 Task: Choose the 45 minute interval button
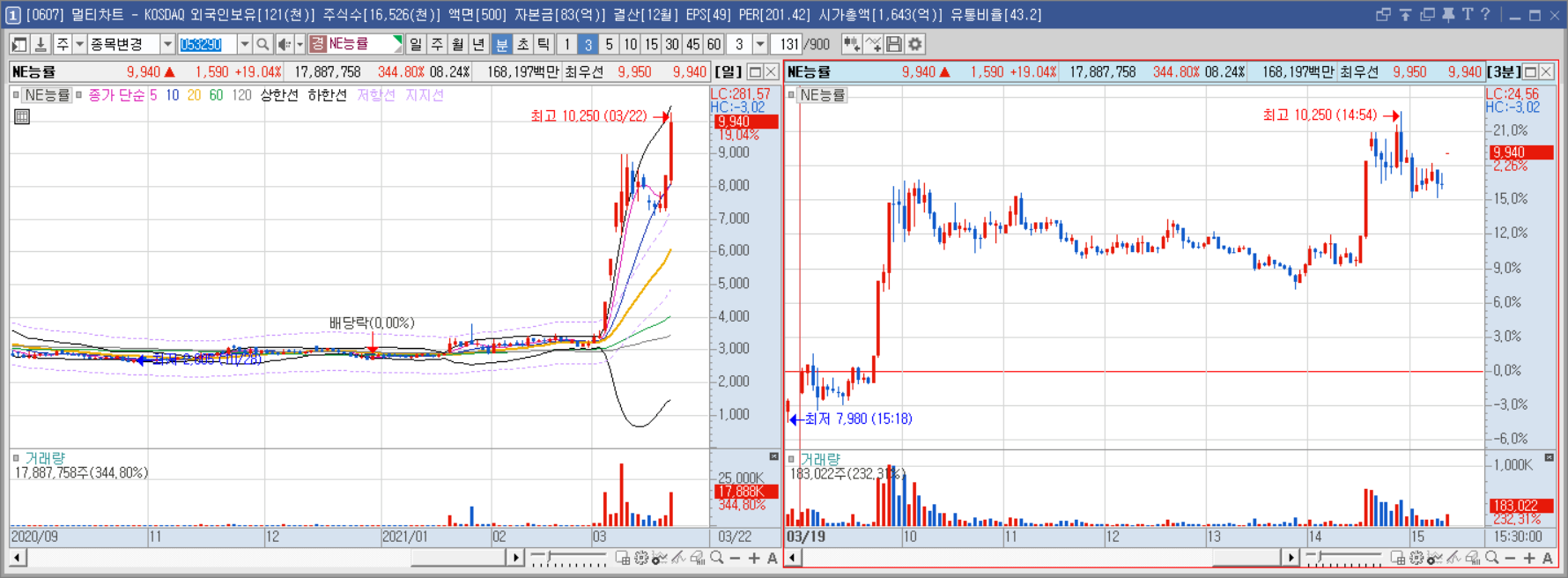[693, 44]
